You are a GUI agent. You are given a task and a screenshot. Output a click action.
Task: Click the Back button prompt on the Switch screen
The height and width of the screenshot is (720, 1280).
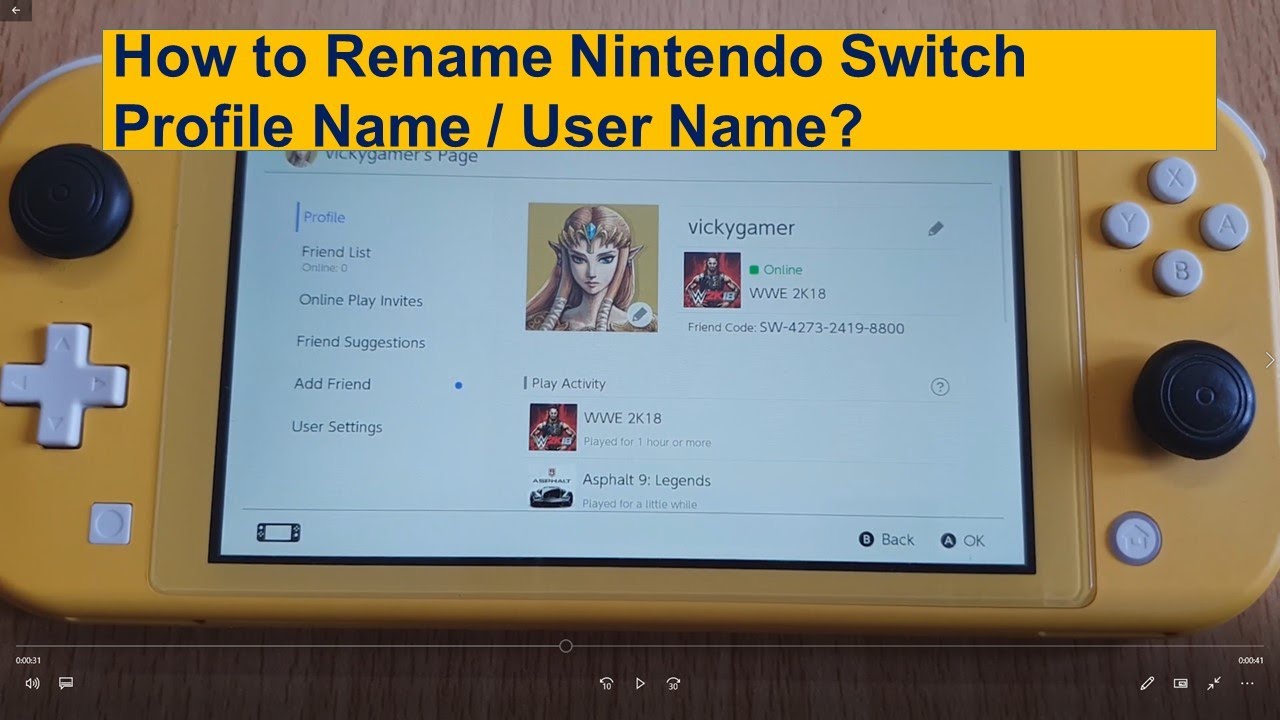(x=887, y=540)
